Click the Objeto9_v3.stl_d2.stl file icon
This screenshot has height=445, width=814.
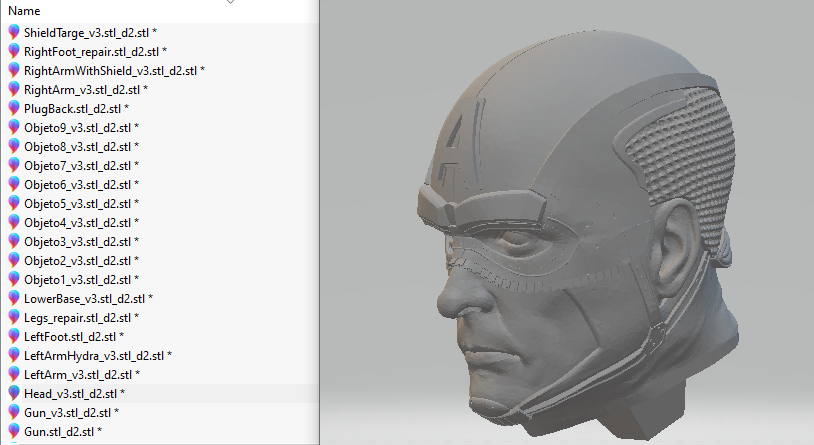(x=14, y=128)
